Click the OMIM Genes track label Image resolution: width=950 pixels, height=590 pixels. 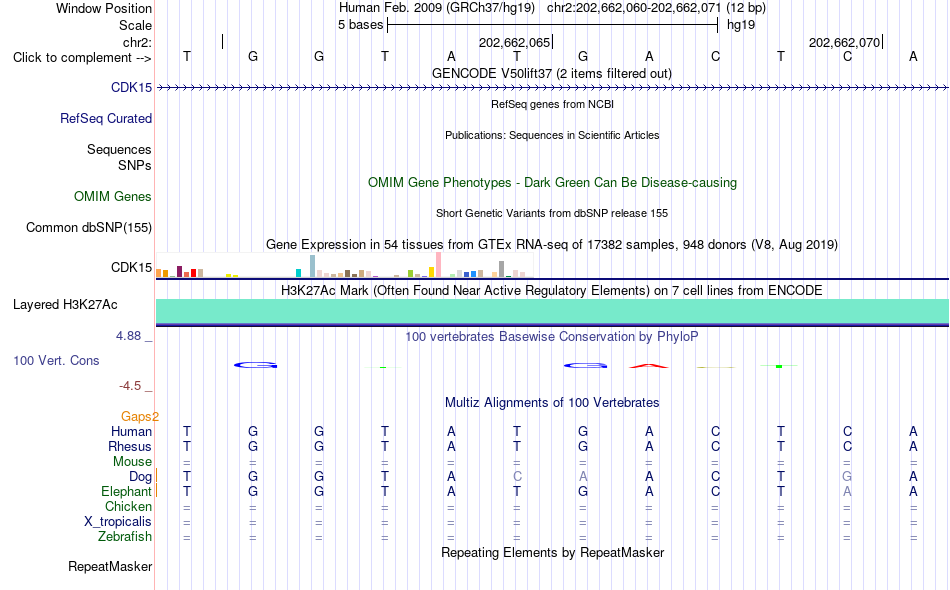pyautogui.click(x=112, y=196)
